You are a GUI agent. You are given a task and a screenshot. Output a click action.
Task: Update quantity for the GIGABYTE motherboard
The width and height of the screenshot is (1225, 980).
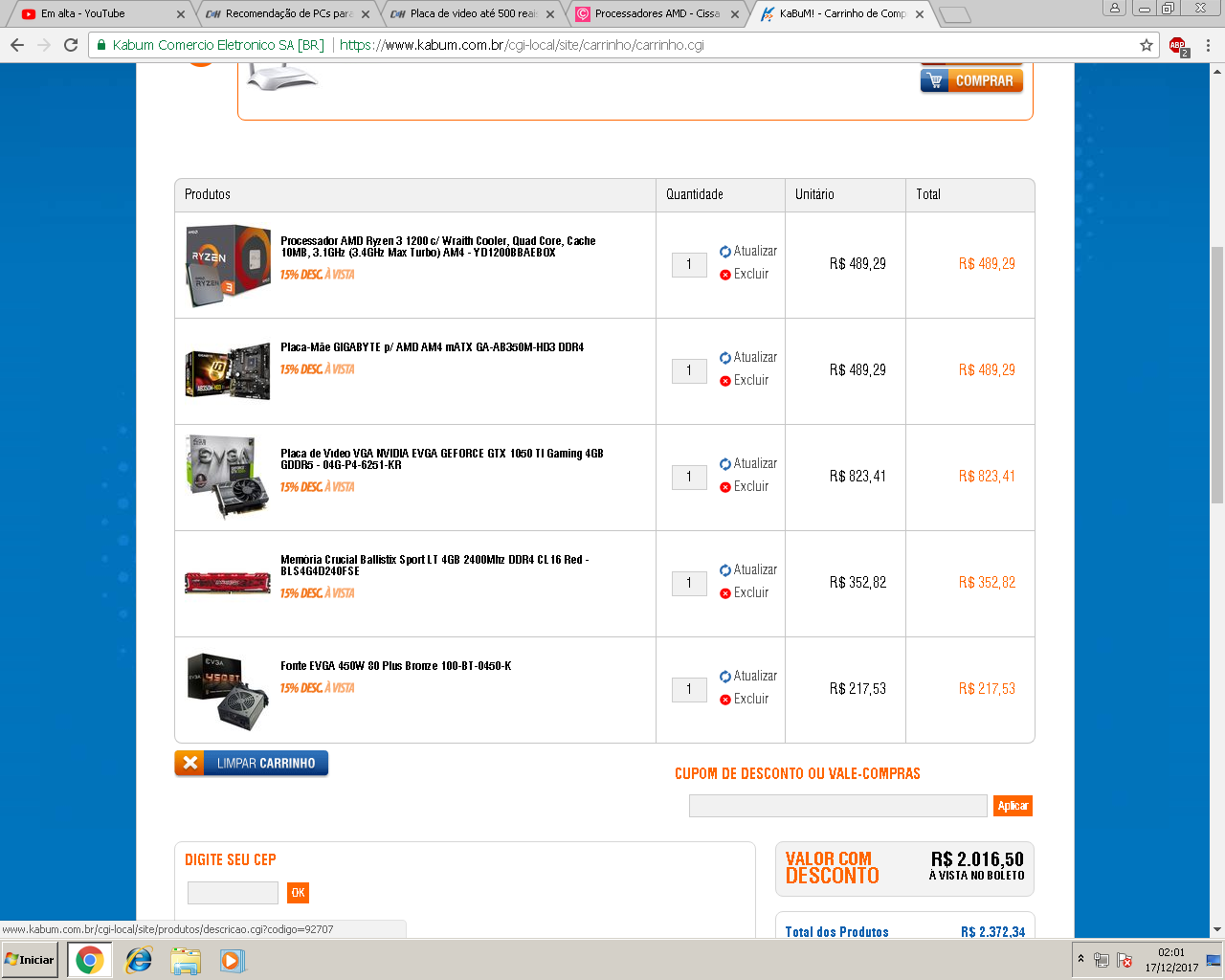pos(748,358)
